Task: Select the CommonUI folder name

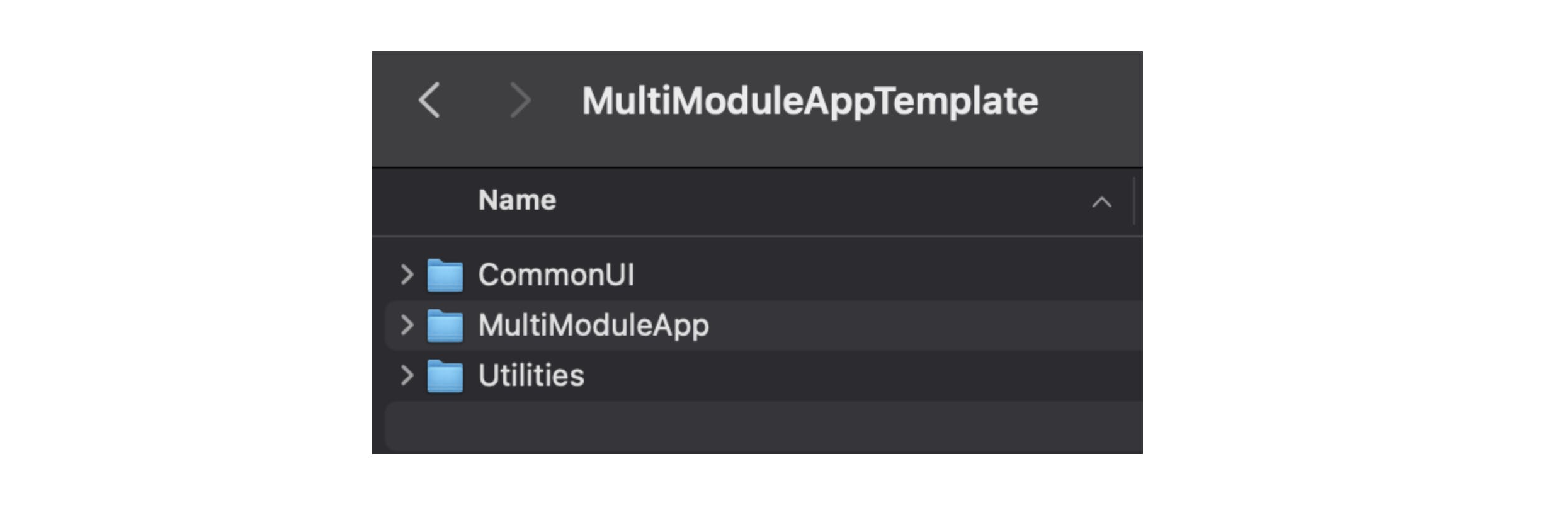Action: [x=557, y=275]
